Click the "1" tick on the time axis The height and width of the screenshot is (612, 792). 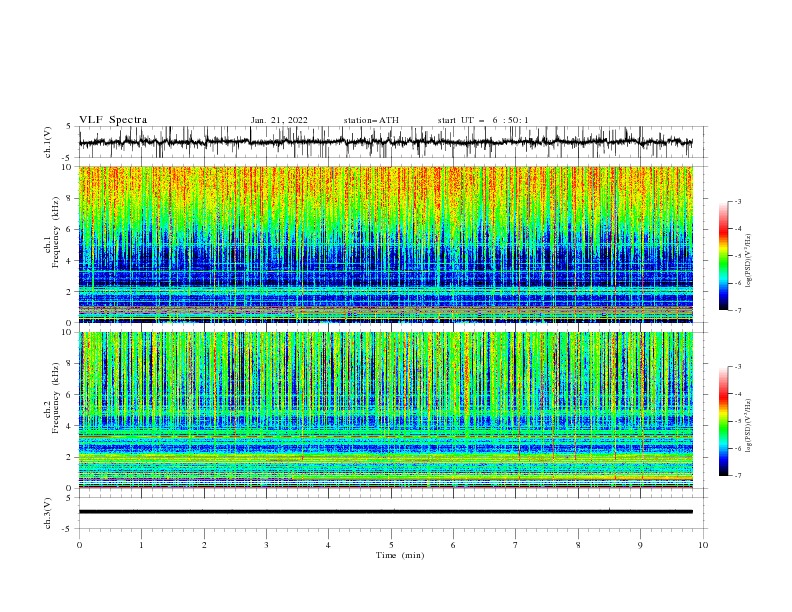pos(141,545)
